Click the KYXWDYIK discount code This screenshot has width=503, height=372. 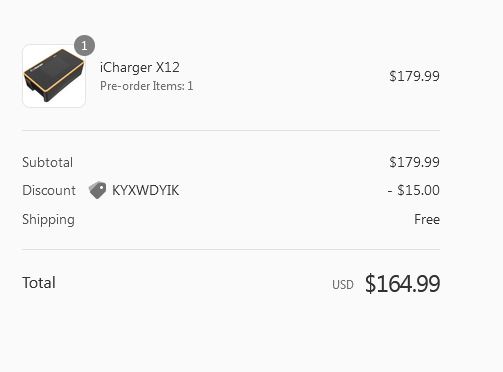(x=145, y=190)
